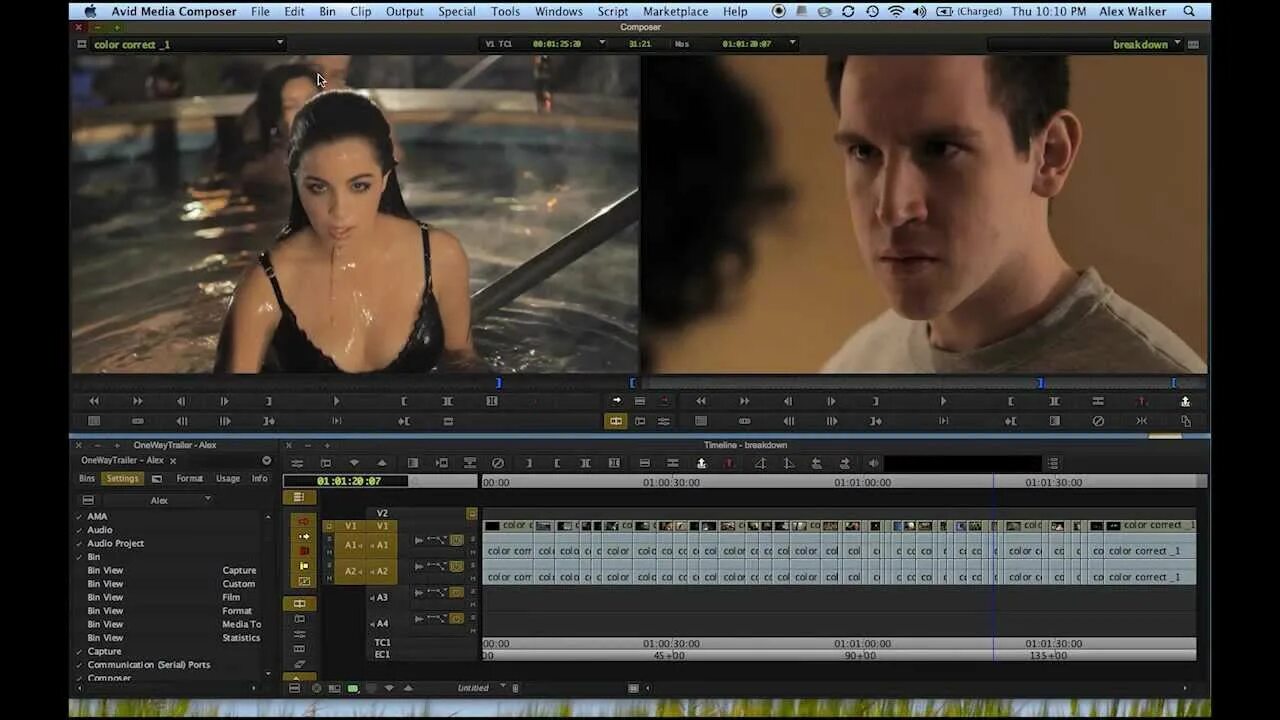This screenshot has width=1280, height=720.
Task: Toggle the A3 track selector
Action: coord(380,597)
